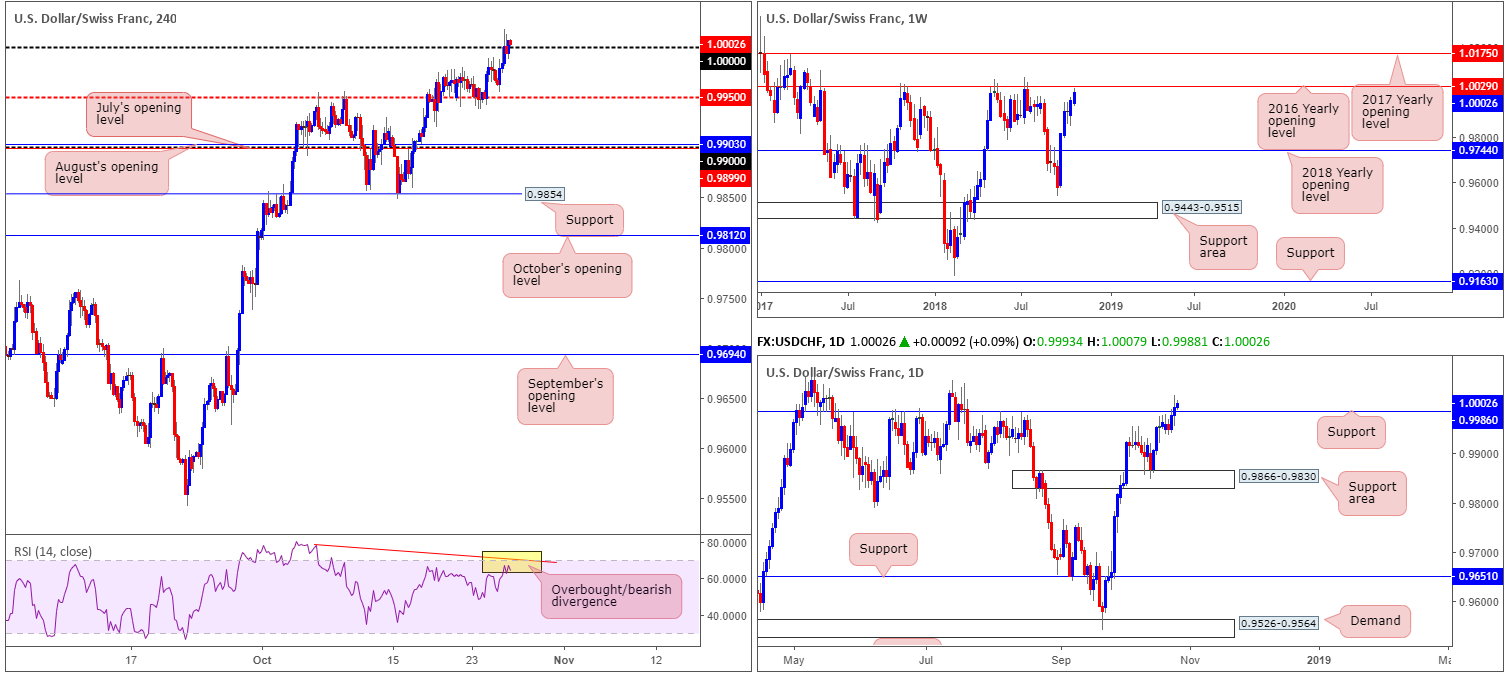The width and height of the screenshot is (1508, 675).
Task: Click the 0.97500 price axis label
Action: tap(726, 299)
